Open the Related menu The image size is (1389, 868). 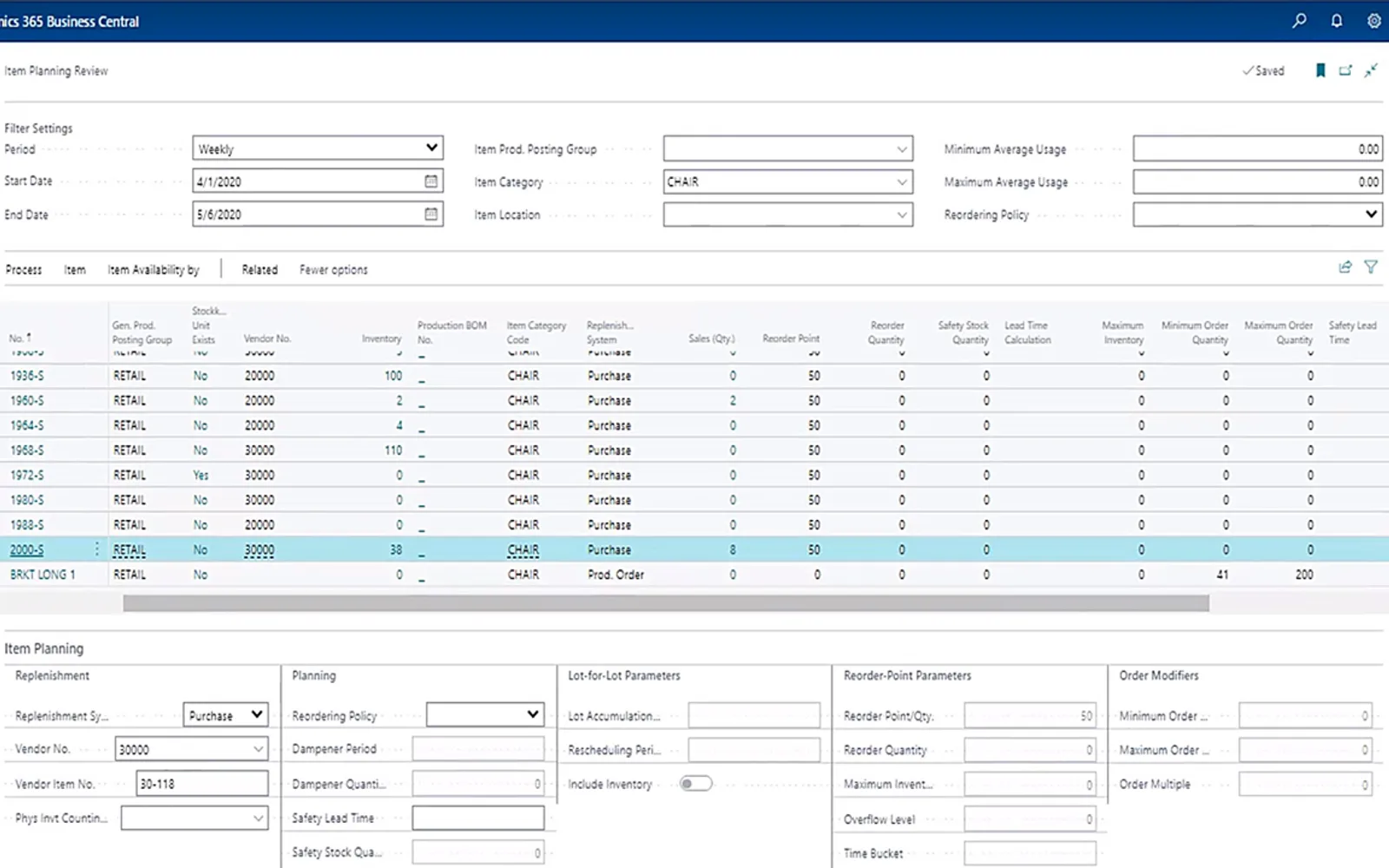click(x=260, y=270)
